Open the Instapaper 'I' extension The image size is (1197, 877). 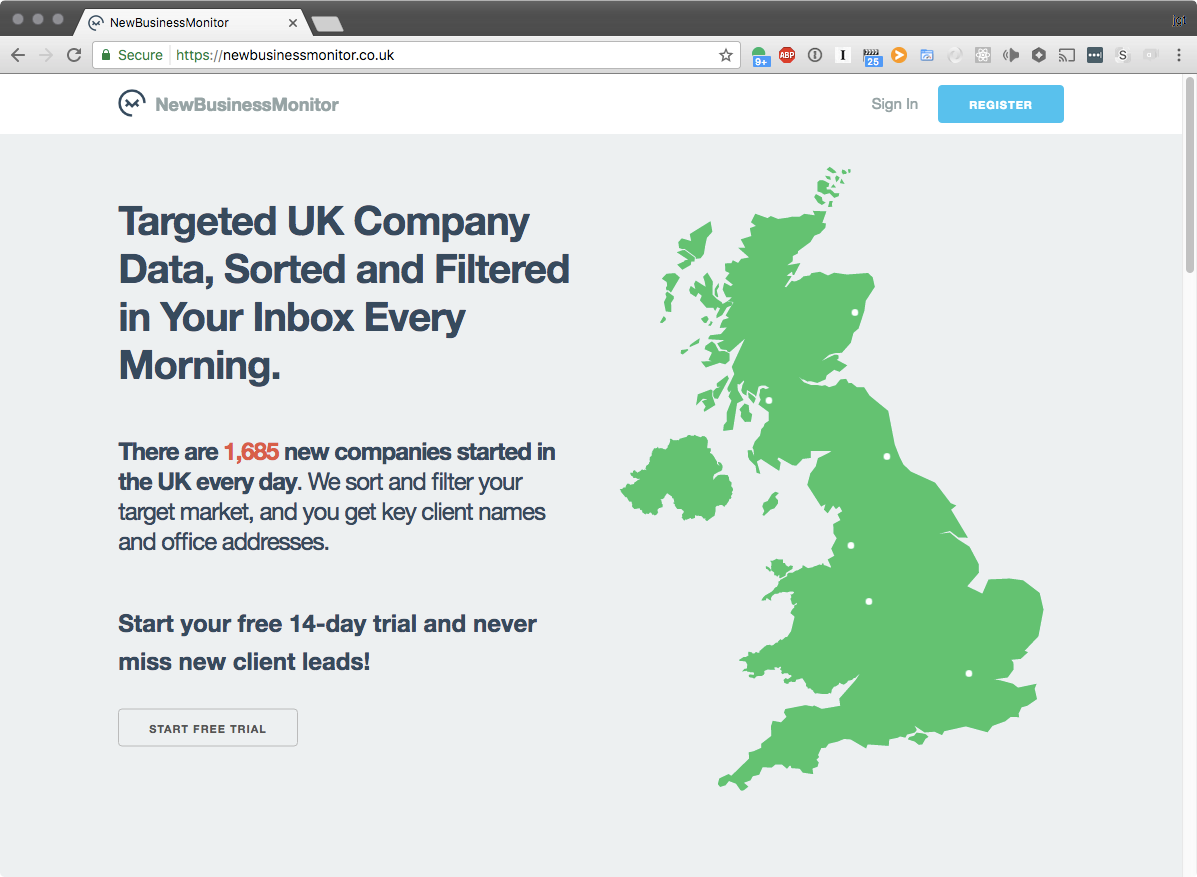(x=843, y=55)
